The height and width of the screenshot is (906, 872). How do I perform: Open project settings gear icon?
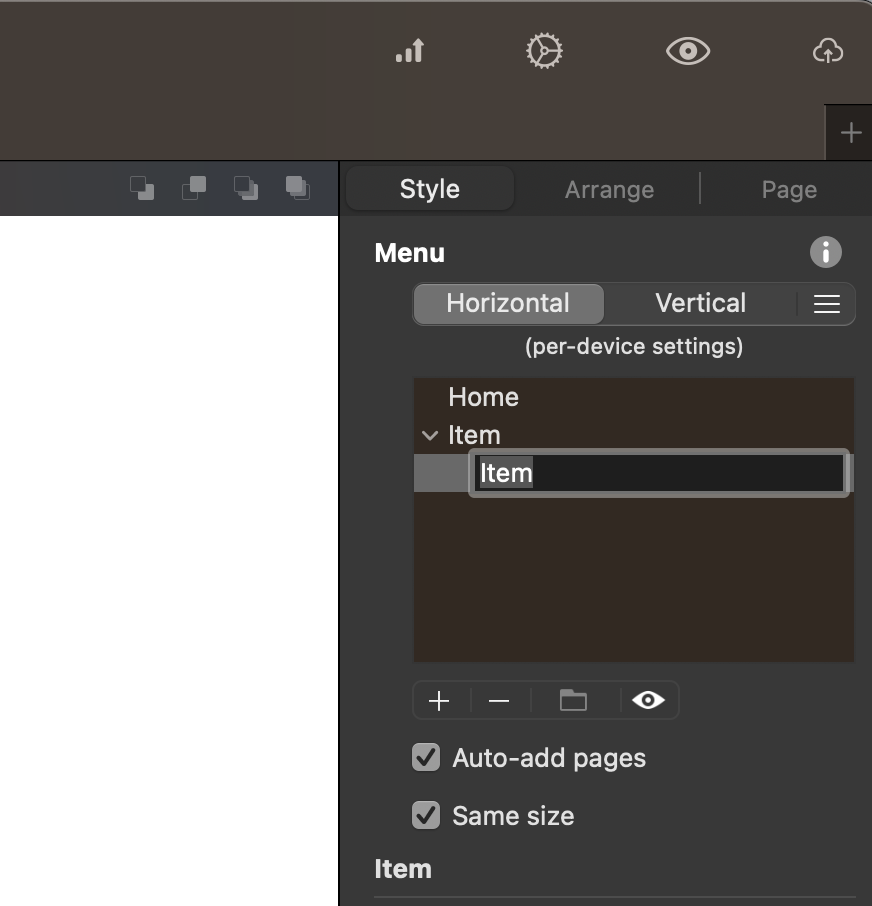click(544, 51)
